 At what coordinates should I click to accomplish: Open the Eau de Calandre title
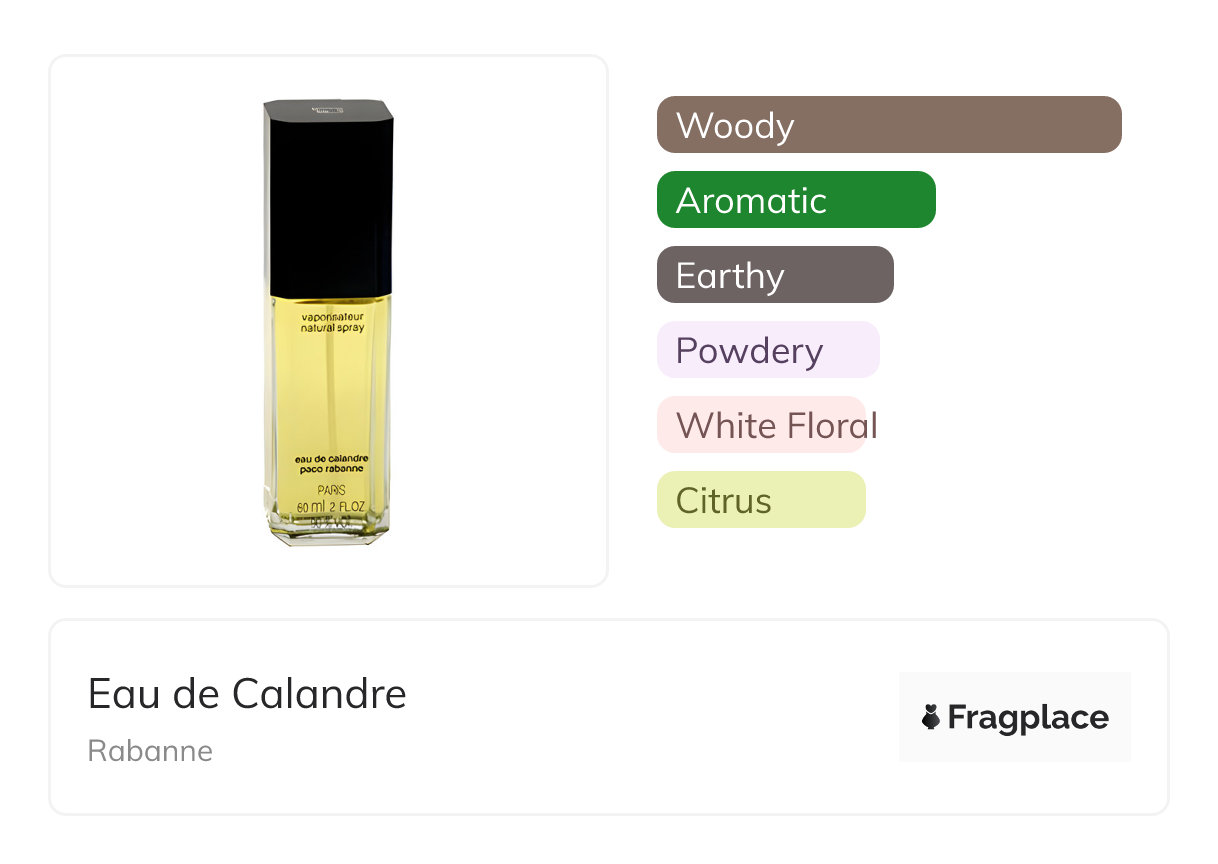(x=247, y=693)
